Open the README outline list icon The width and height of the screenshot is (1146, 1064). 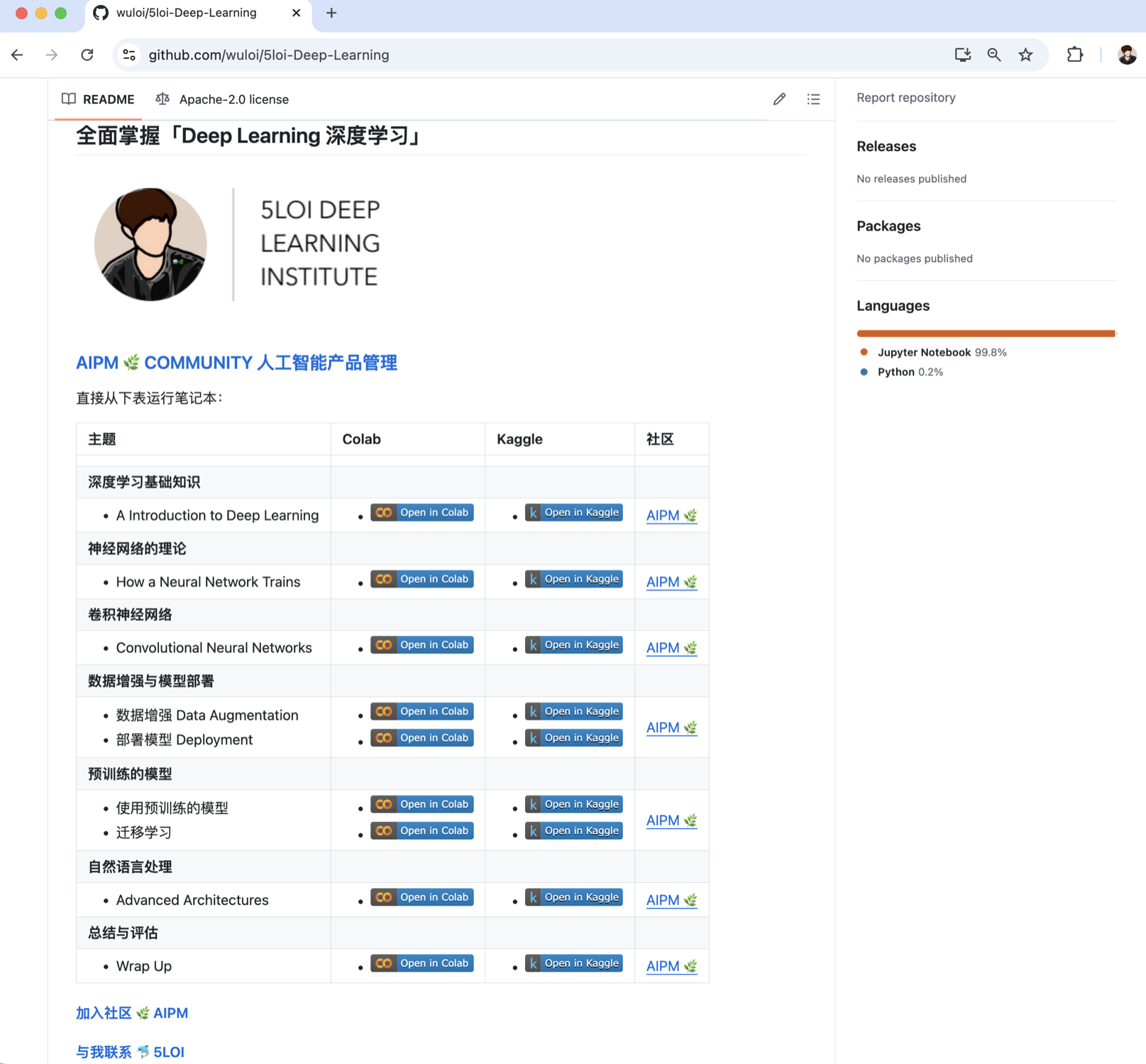[813, 99]
